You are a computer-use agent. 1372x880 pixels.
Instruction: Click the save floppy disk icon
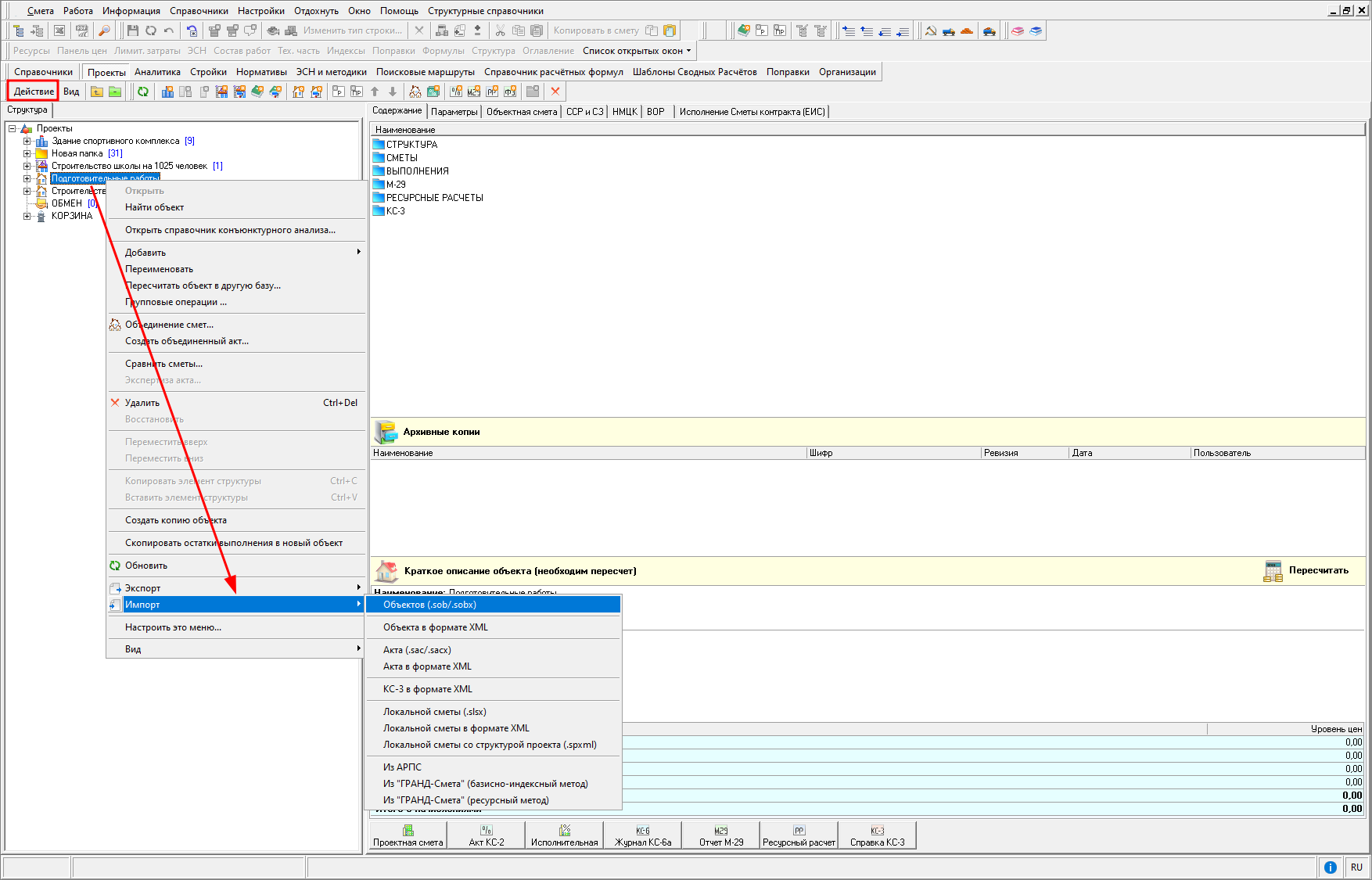(x=133, y=31)
